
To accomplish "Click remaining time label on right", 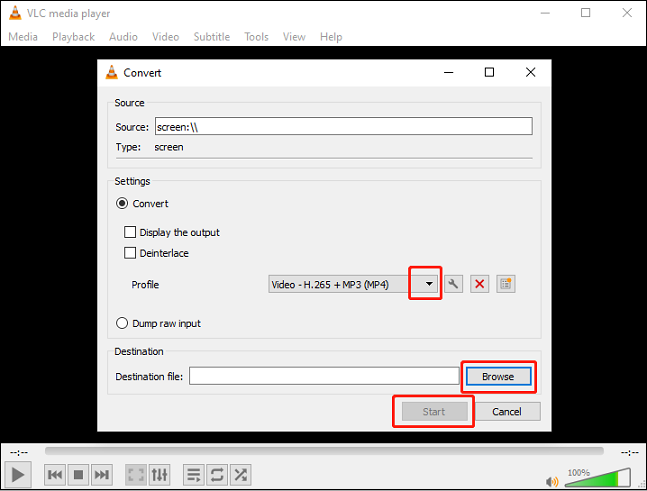I will [630, 453].
